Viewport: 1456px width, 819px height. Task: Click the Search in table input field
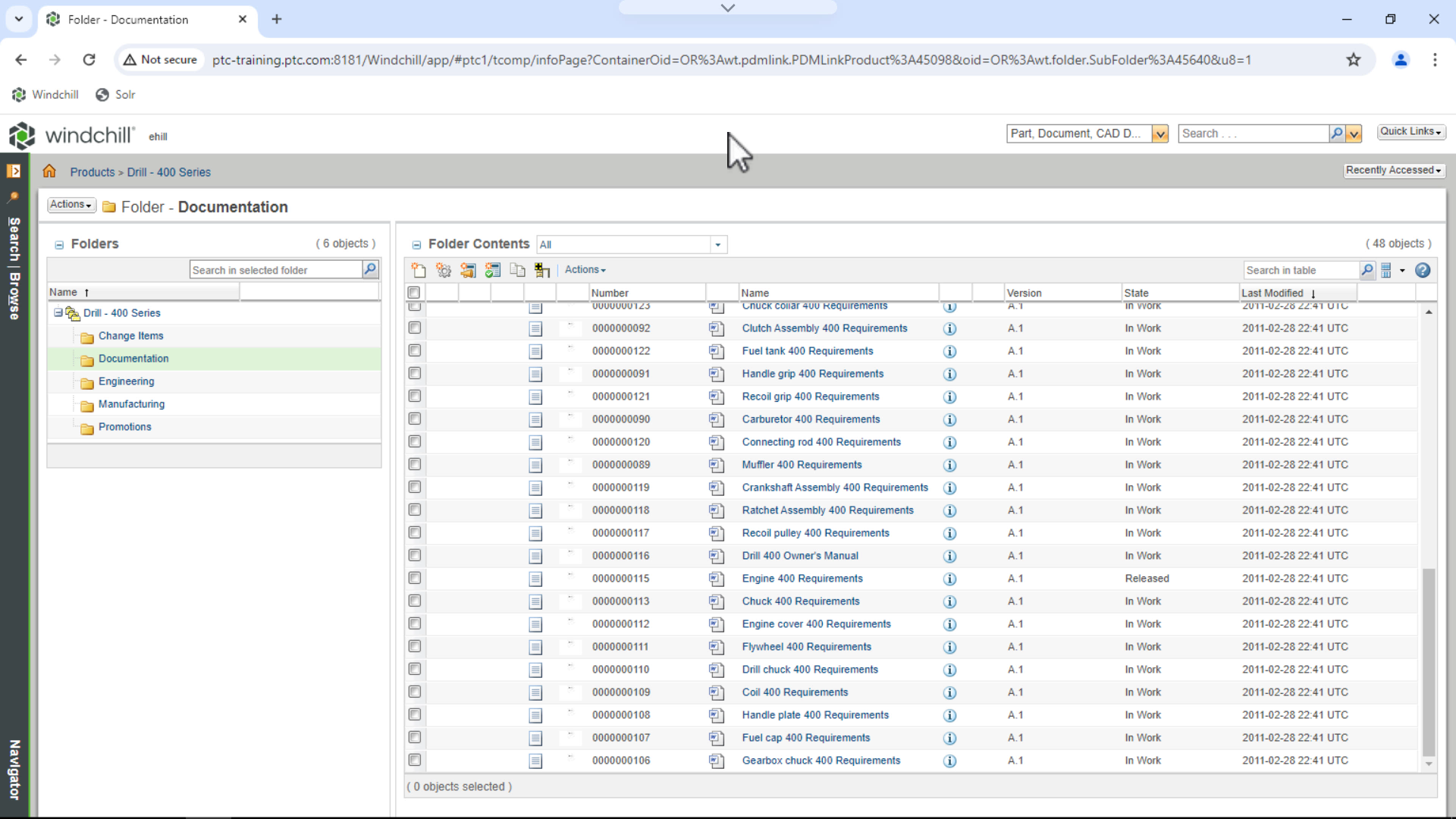(x=1301, y=270)
